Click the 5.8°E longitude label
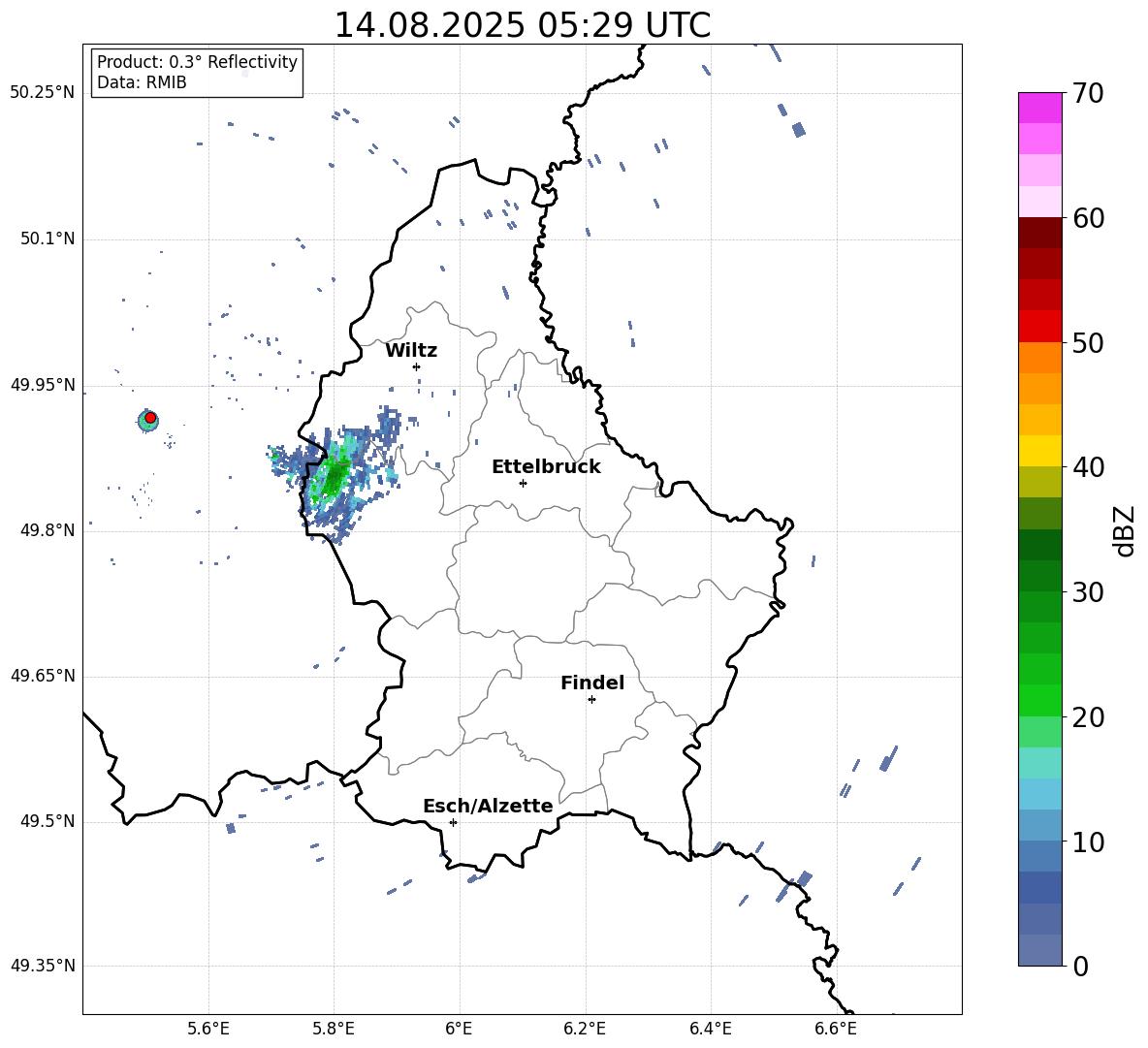Screen dimensions: 1148x1048 (x=334, y=1029)
